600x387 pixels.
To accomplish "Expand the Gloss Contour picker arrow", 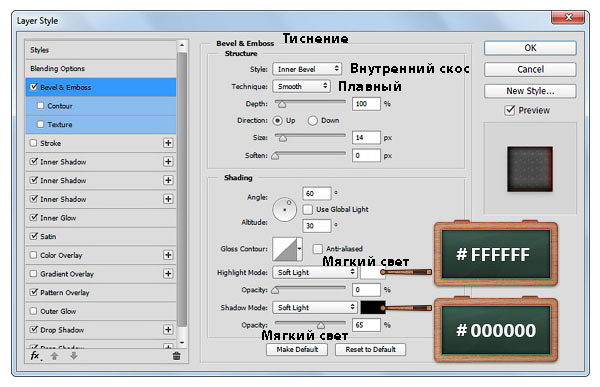I will pyautogui.click(x=300, y=249).
